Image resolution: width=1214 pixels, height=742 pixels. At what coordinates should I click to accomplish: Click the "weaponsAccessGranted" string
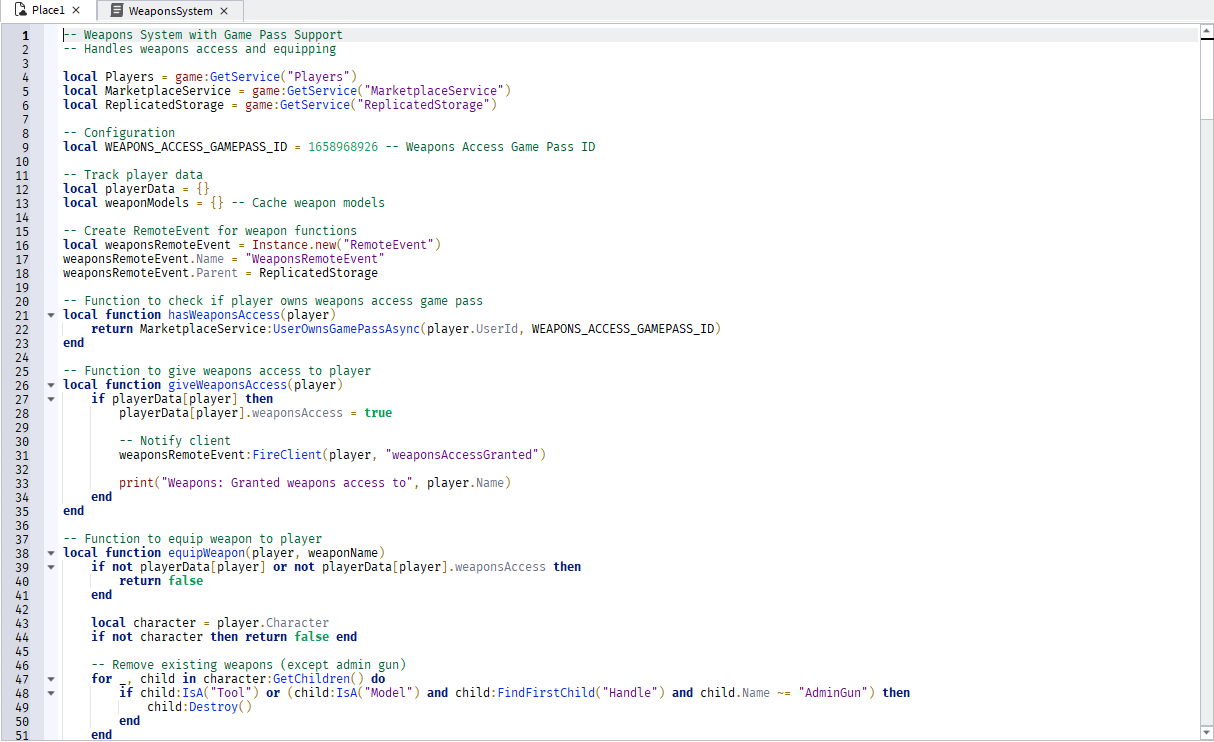[x=462, y=455]
